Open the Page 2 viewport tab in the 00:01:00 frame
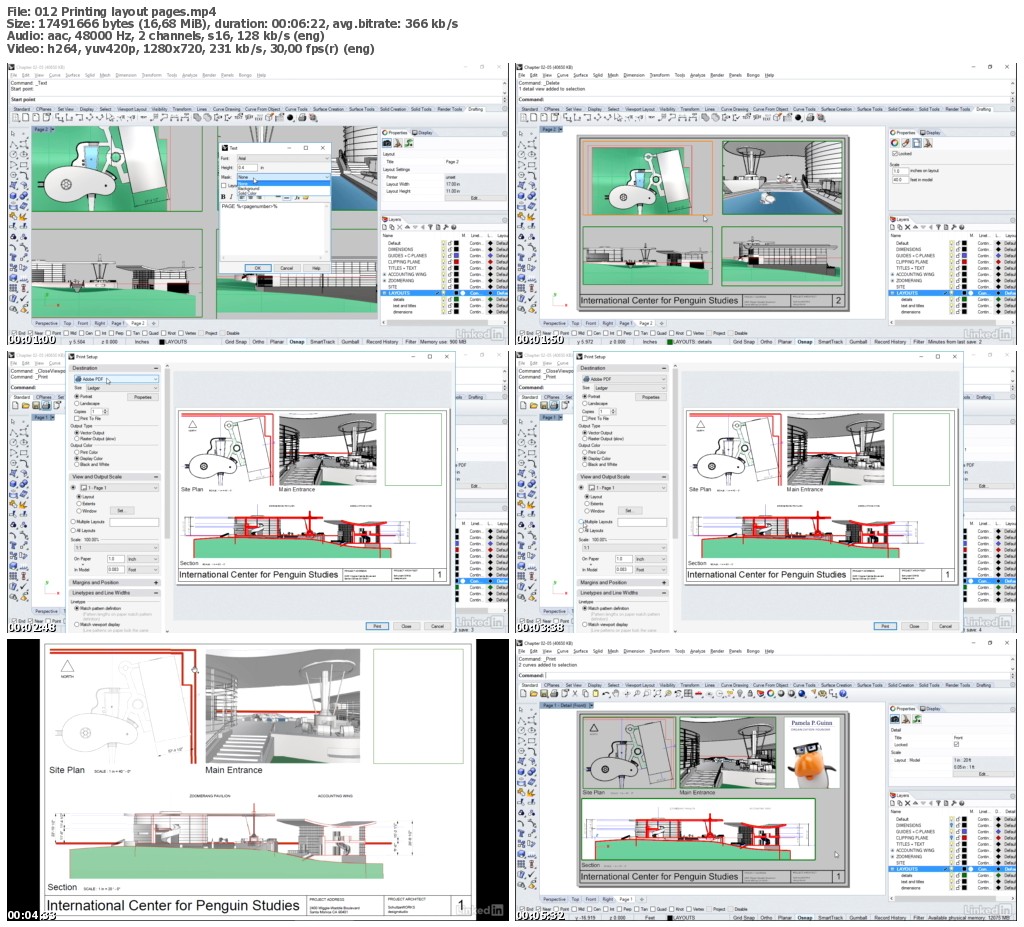1024x927 pixels. point(138,323)
